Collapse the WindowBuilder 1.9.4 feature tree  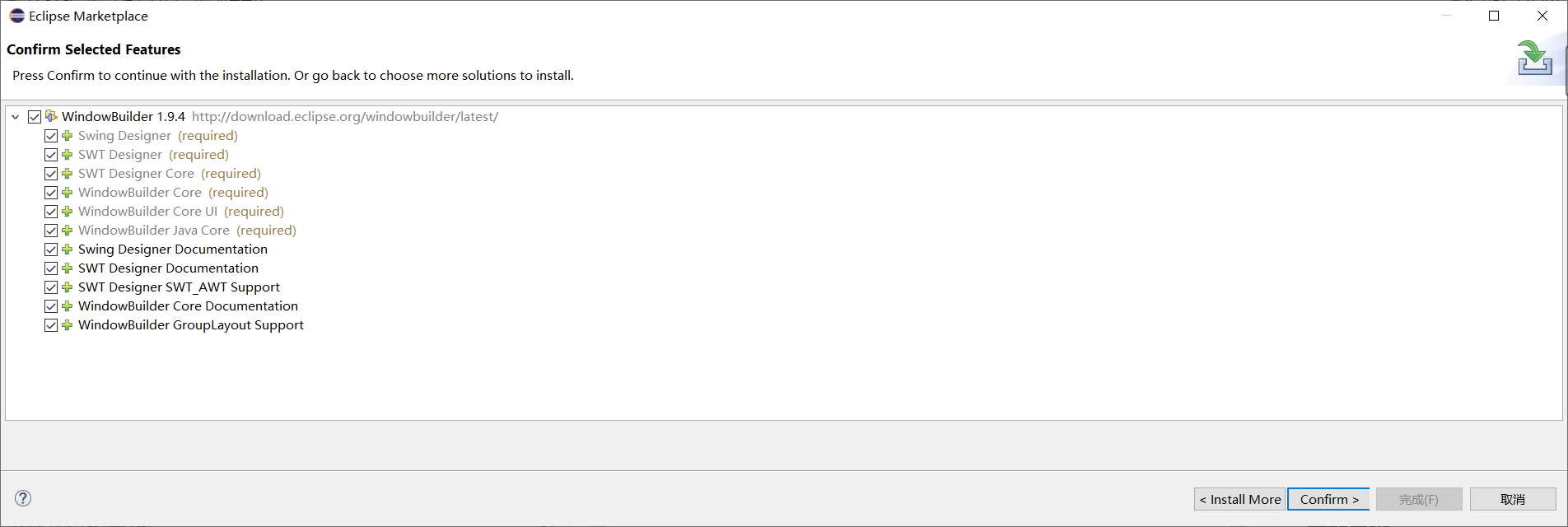click(x=15, y=116)
